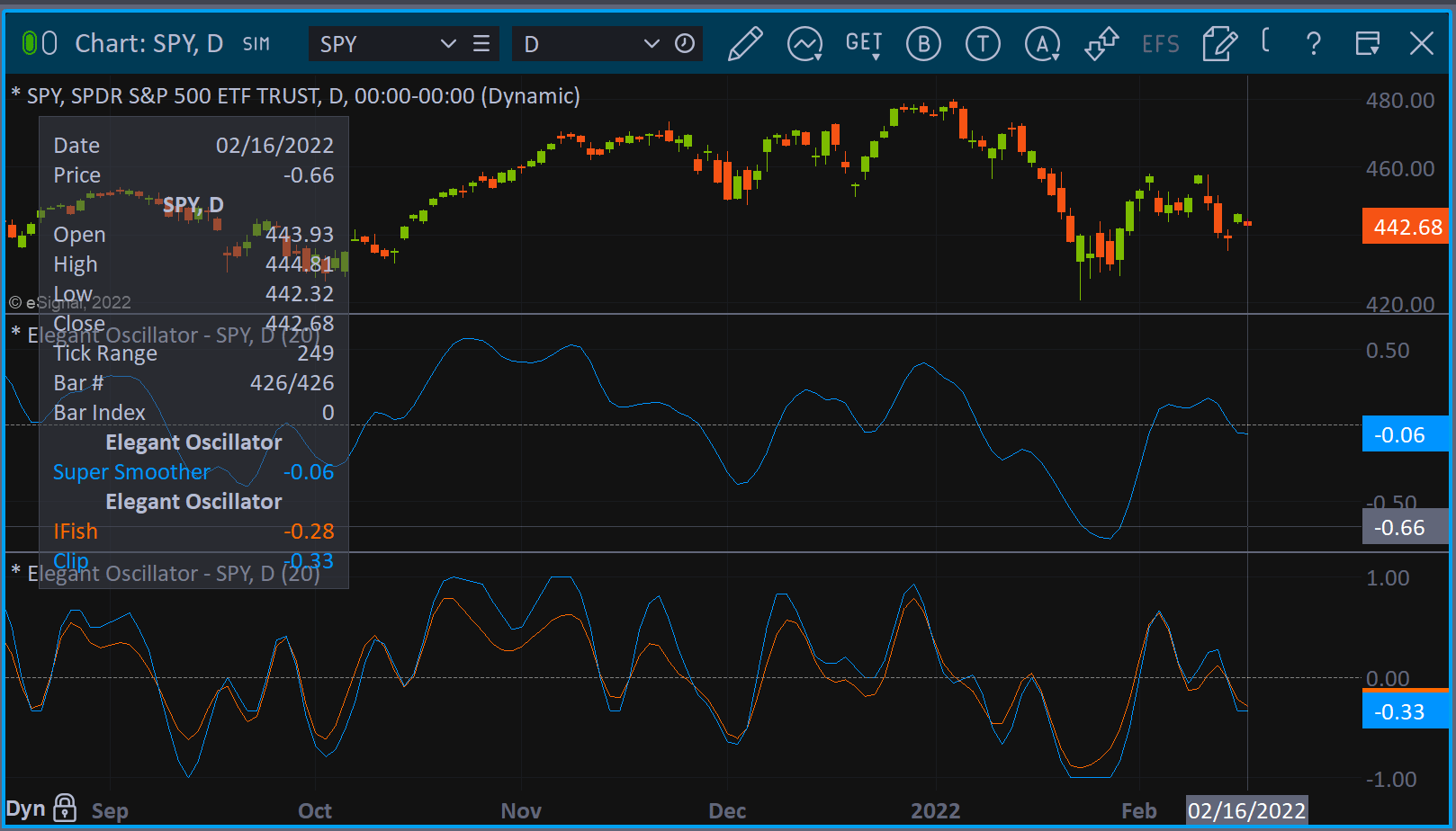Open help question mark icon
1456x831 pixels.
click(x=1314, y=43)
